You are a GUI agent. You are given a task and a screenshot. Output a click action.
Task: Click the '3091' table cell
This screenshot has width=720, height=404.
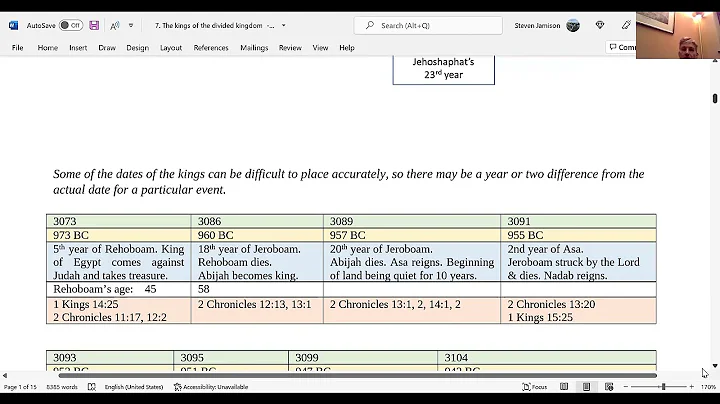point(579,221)
